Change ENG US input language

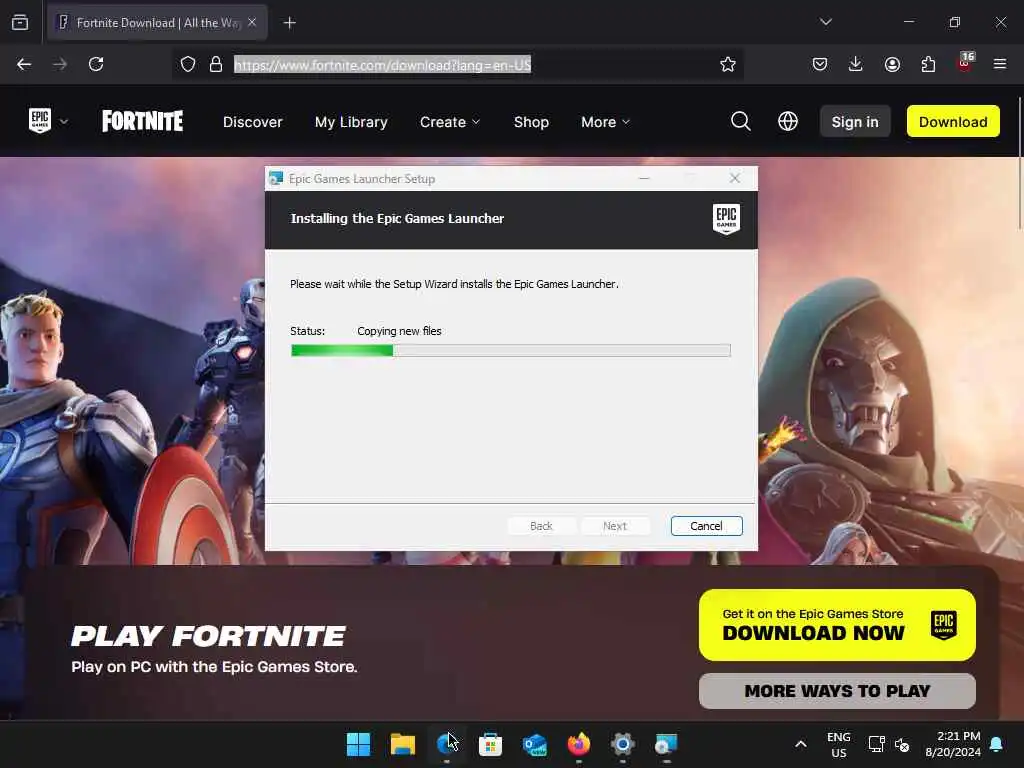tap(839, 744)
